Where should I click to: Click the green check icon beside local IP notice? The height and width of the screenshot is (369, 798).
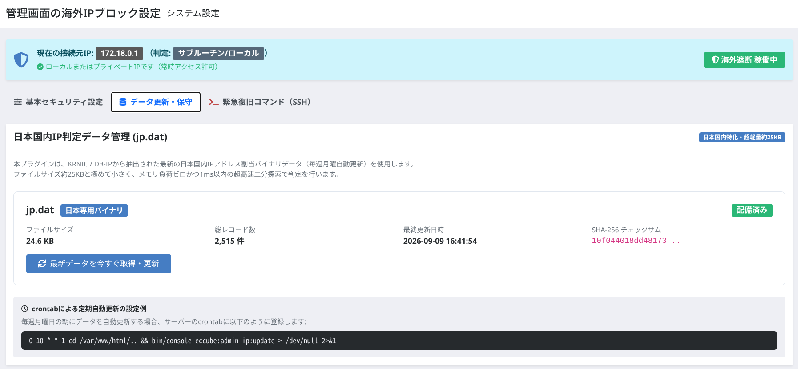pos(40,67)
